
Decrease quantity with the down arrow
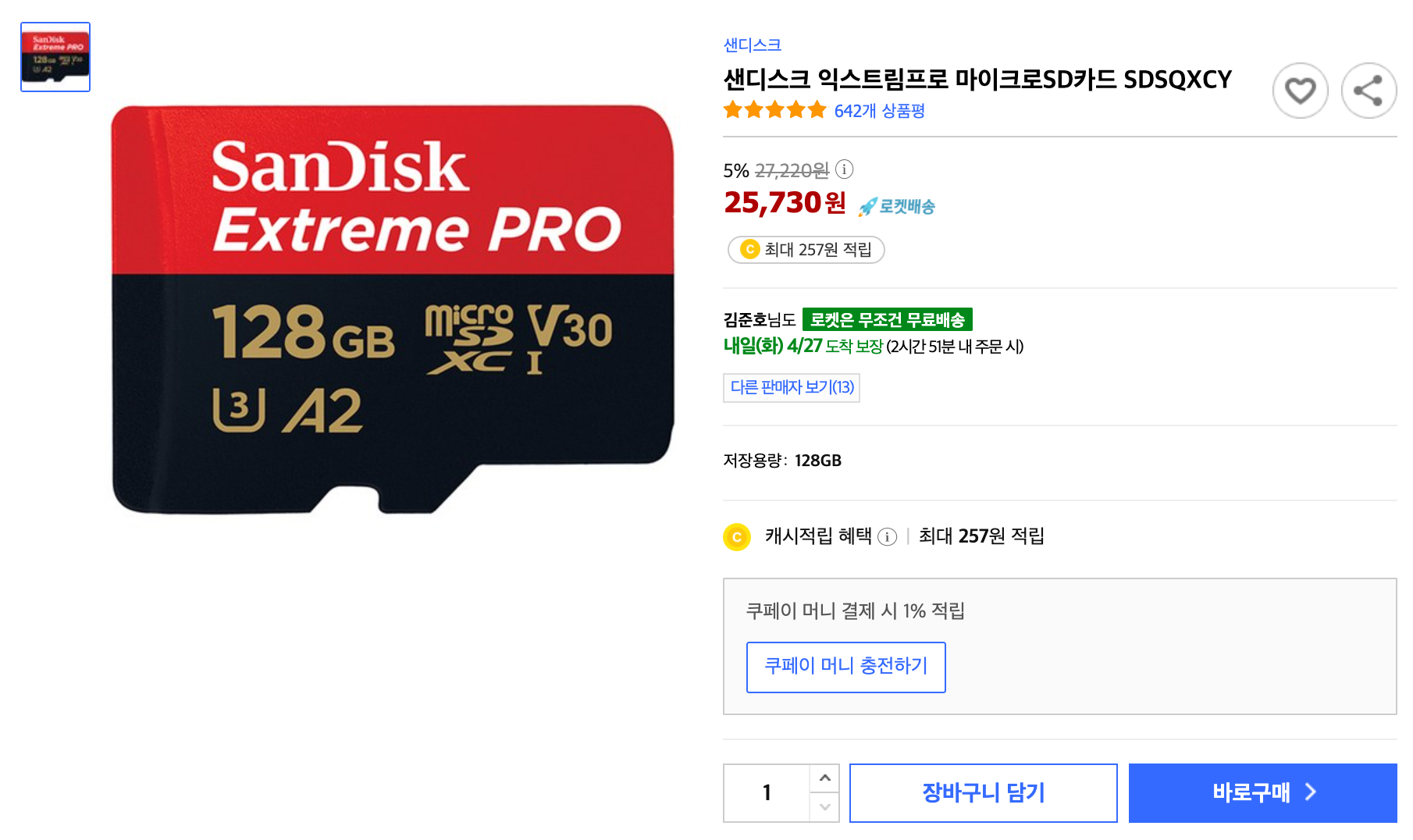click(824, 807)
